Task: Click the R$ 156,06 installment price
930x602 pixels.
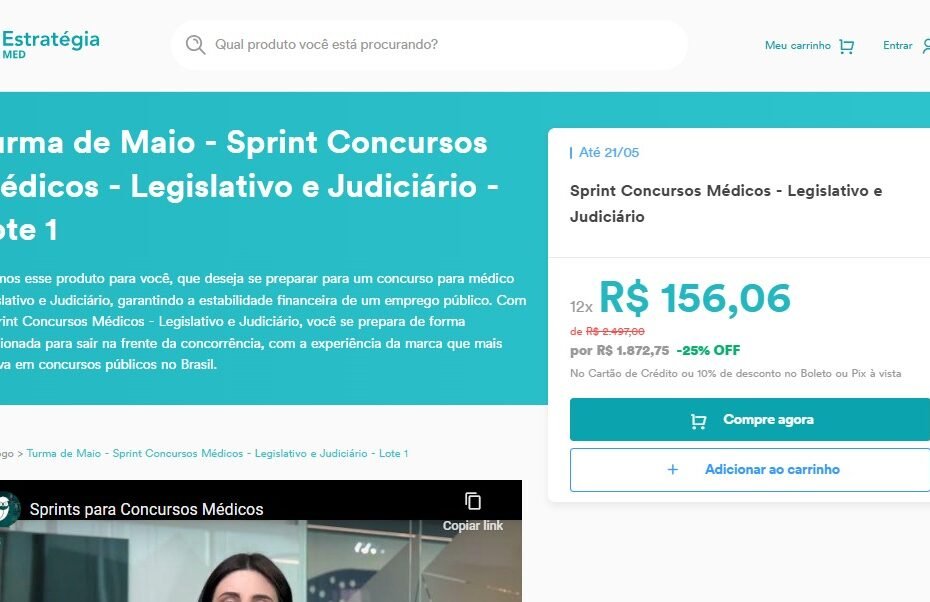Action: click(695, 298)
